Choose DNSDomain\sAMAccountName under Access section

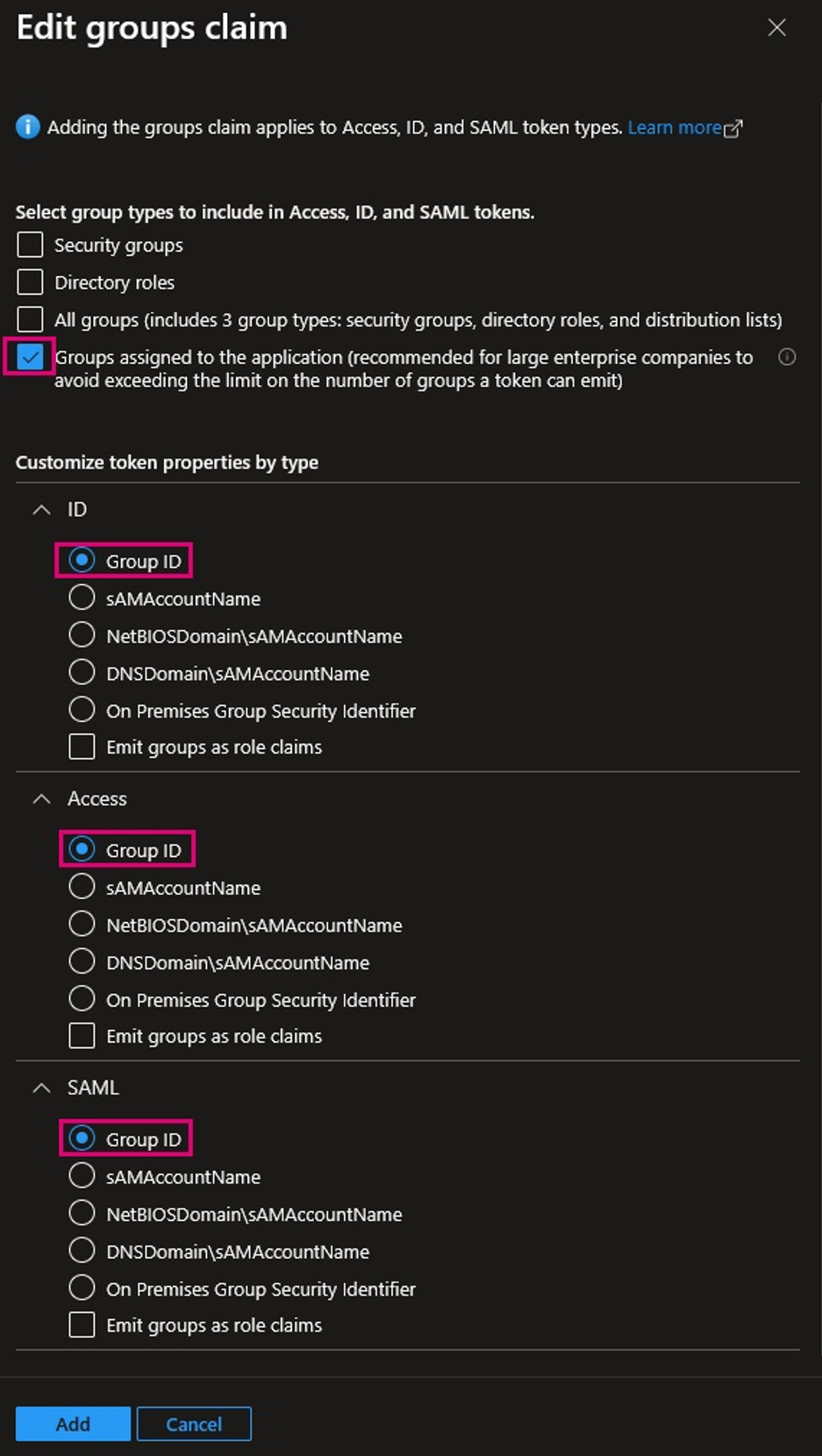click(x=82, y=962)
